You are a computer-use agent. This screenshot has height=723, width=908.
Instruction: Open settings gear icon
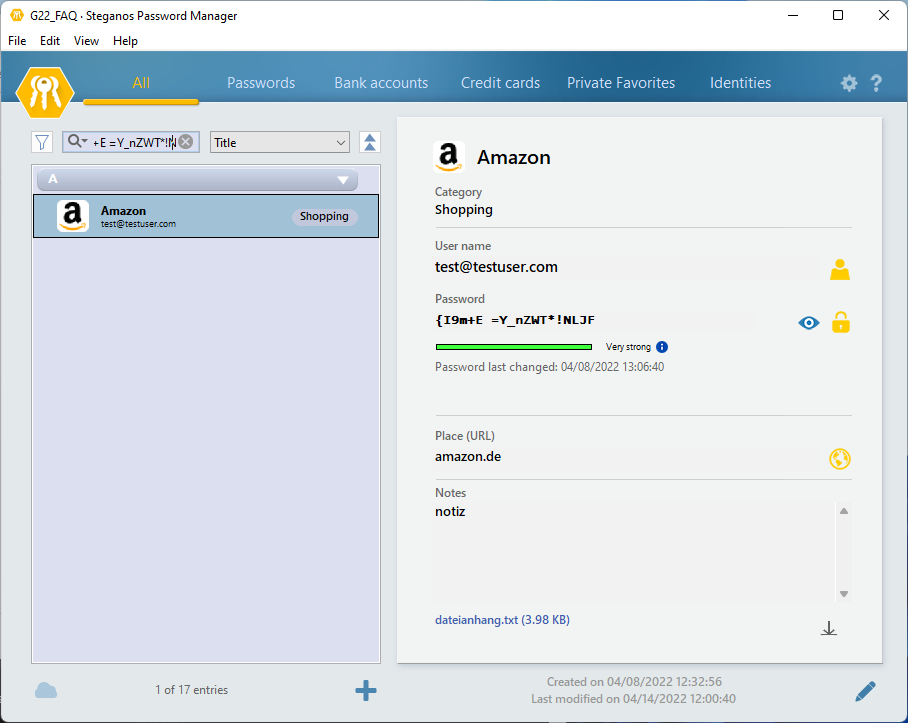pos(849,84)
